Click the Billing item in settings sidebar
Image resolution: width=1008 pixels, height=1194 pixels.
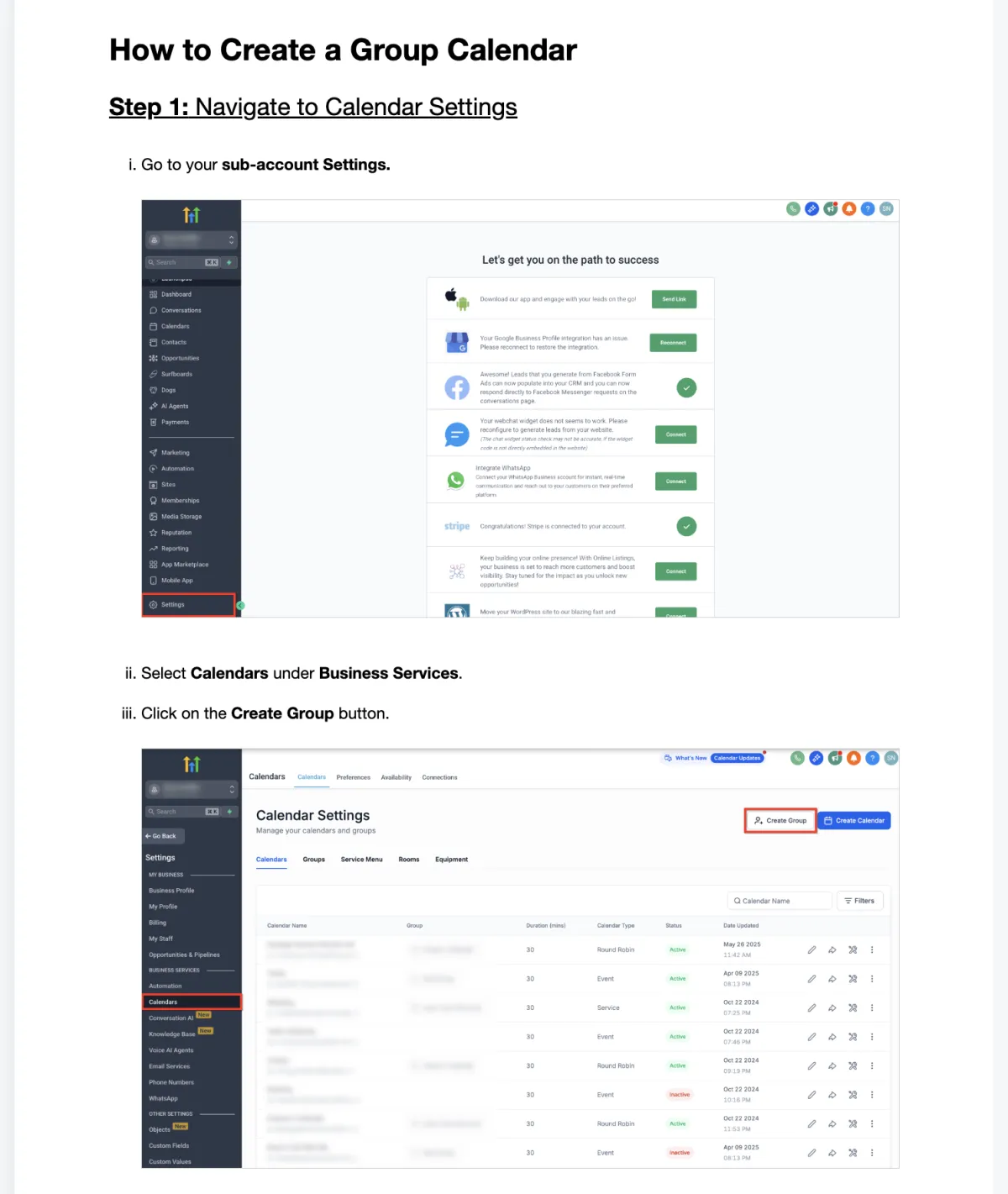(158, 923)
